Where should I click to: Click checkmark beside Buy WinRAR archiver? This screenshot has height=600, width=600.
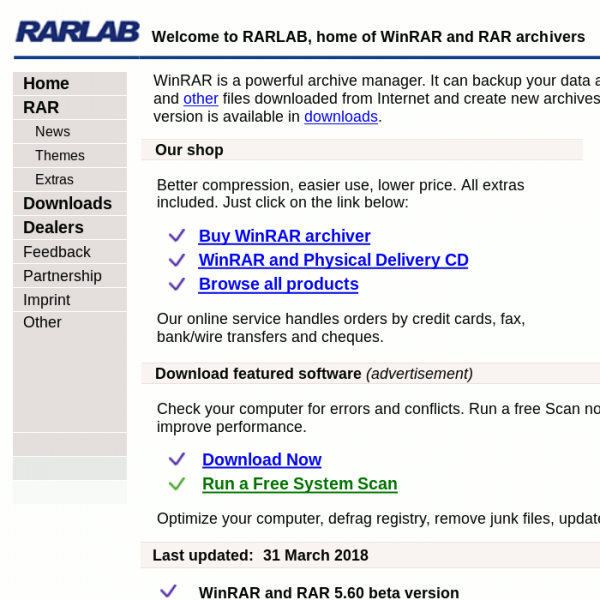pos(177,236)
